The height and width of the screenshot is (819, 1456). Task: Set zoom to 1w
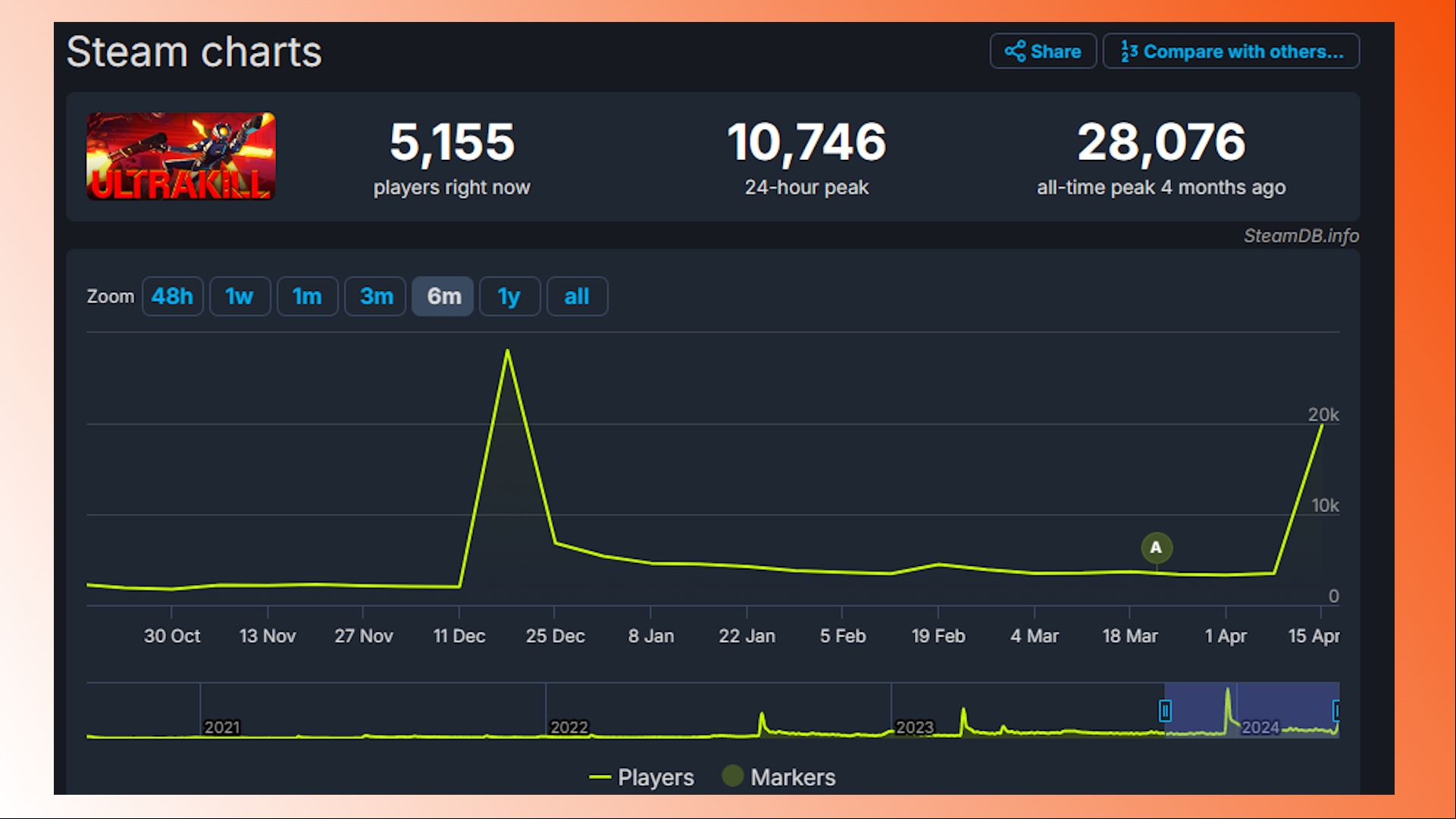coord(240,296)
